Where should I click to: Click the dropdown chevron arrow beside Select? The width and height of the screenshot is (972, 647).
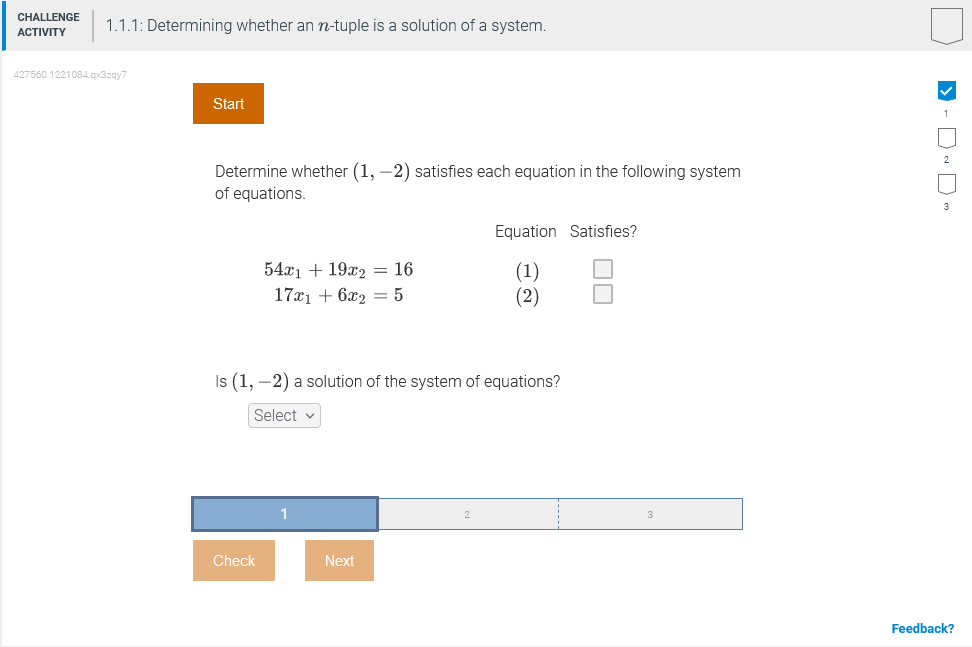310,416
